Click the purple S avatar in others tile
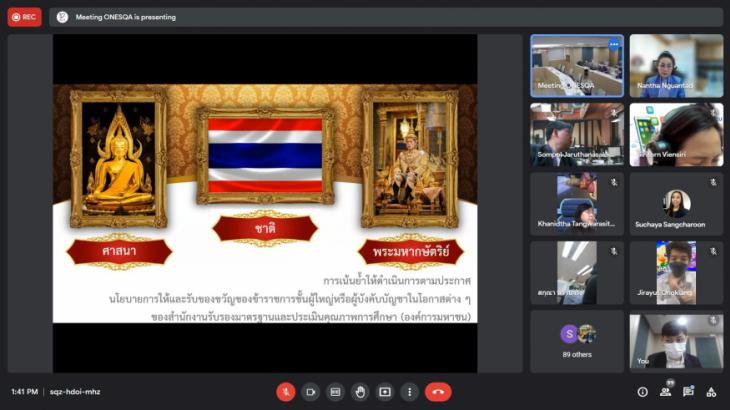 point(569,334)
